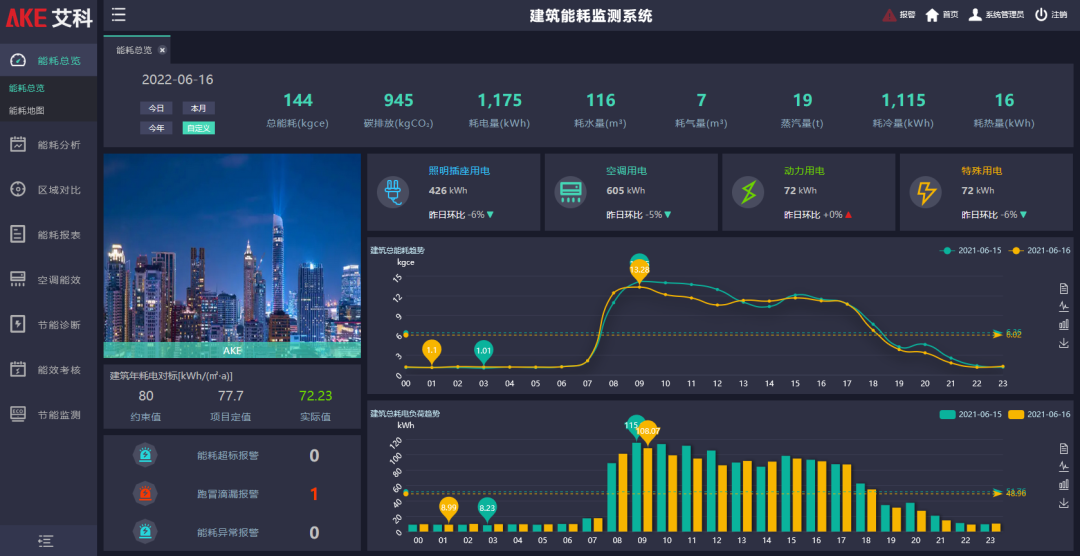This screenshot has width=1080, height=556.
Task: Toggle 2021-06-15 legend in load bar chart
Action: [x=970, y=414]
